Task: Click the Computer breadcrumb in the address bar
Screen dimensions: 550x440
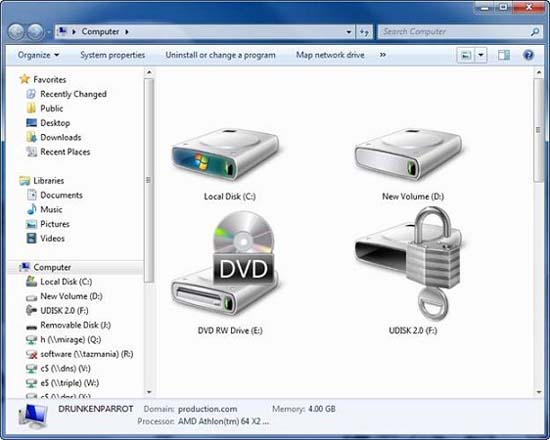Action: tap(100, 32)
